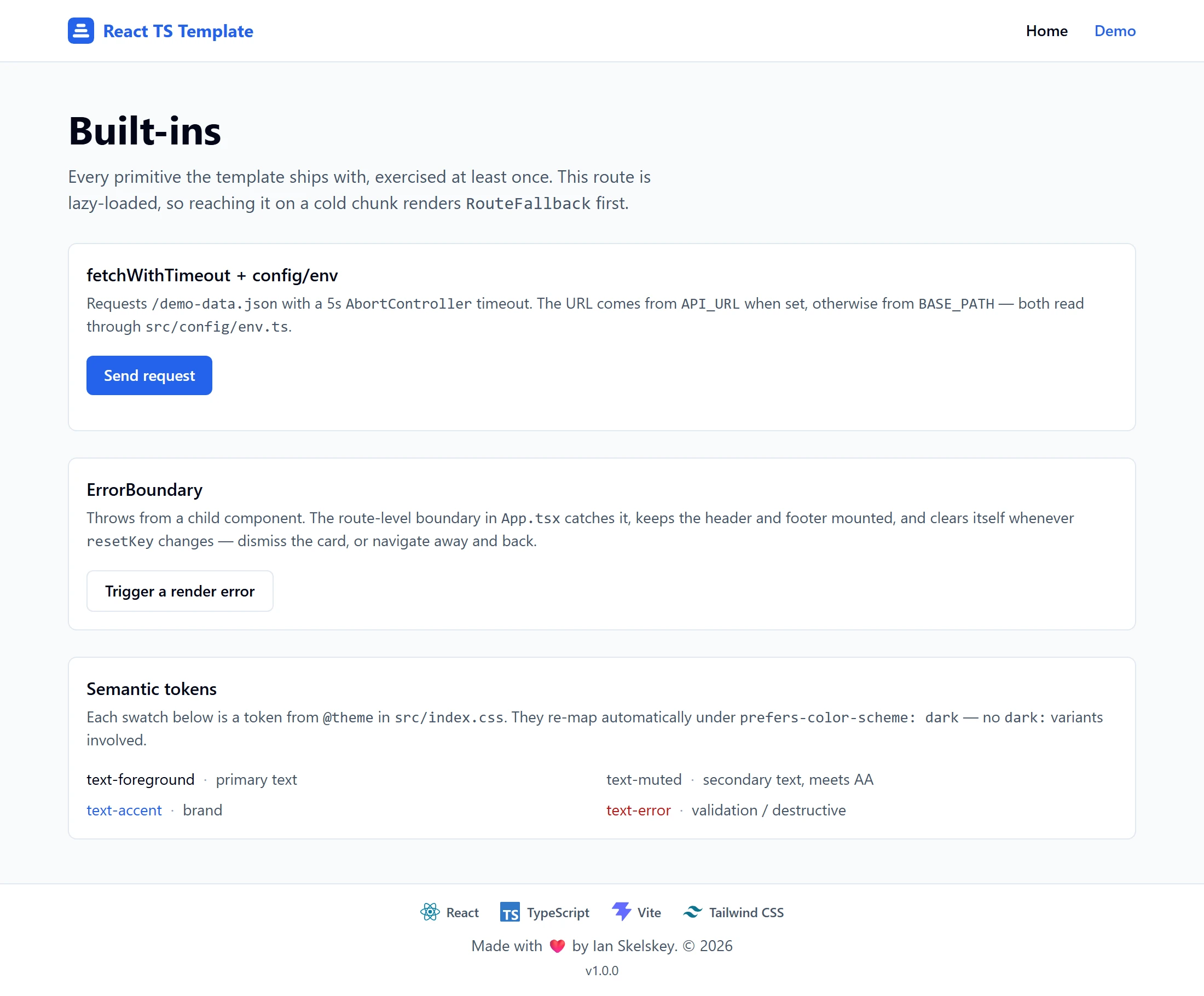Click the "validation / destructive" description text

(x=768, y=810)
